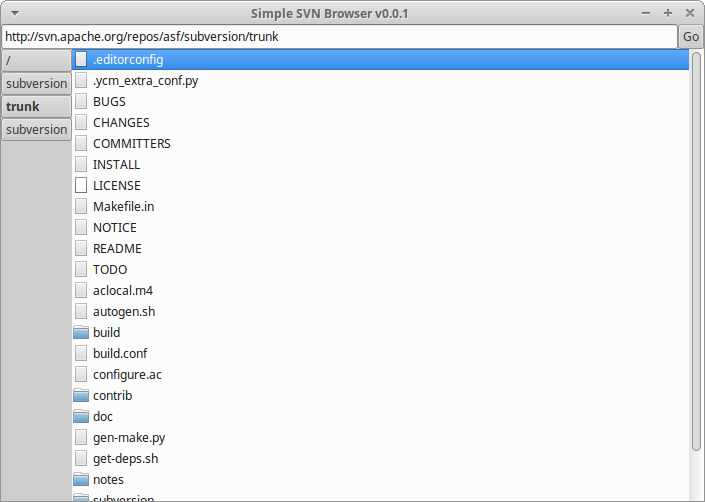This screenshot has width=705, height=502.
Task: Click the trunk path button
Action: [x=36, y=107]
